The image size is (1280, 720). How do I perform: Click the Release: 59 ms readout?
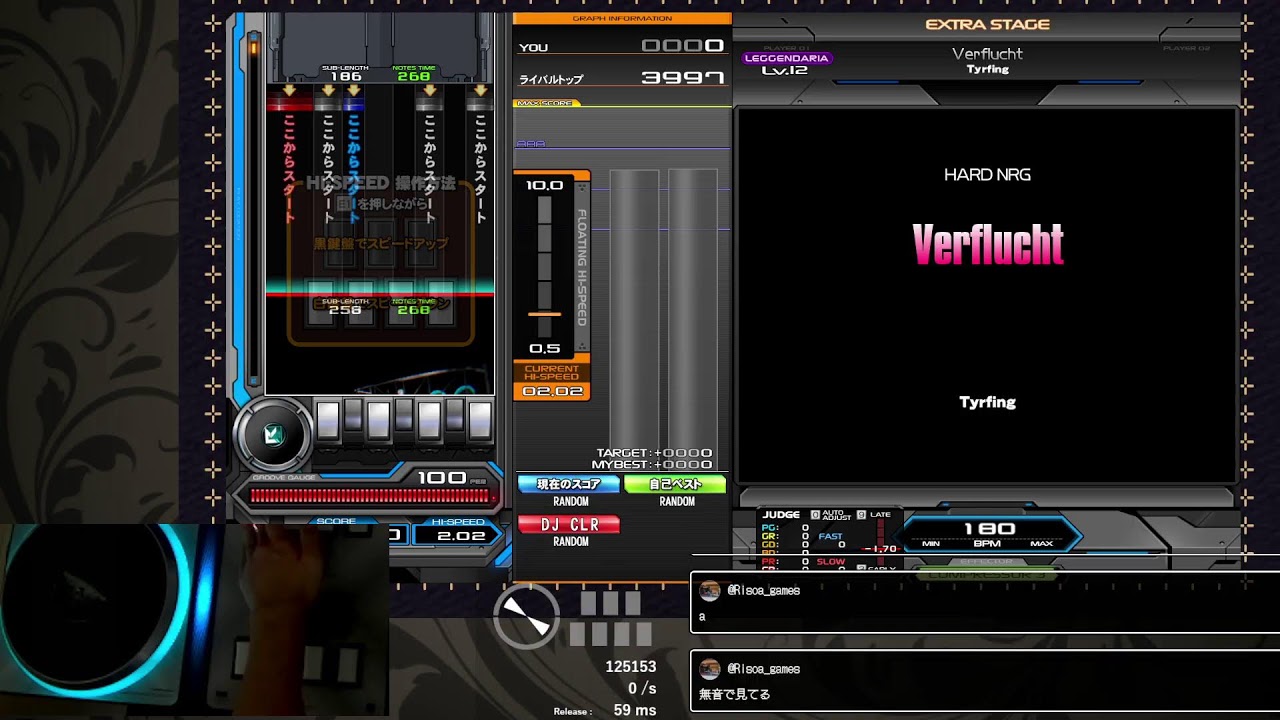click(605, 711)
